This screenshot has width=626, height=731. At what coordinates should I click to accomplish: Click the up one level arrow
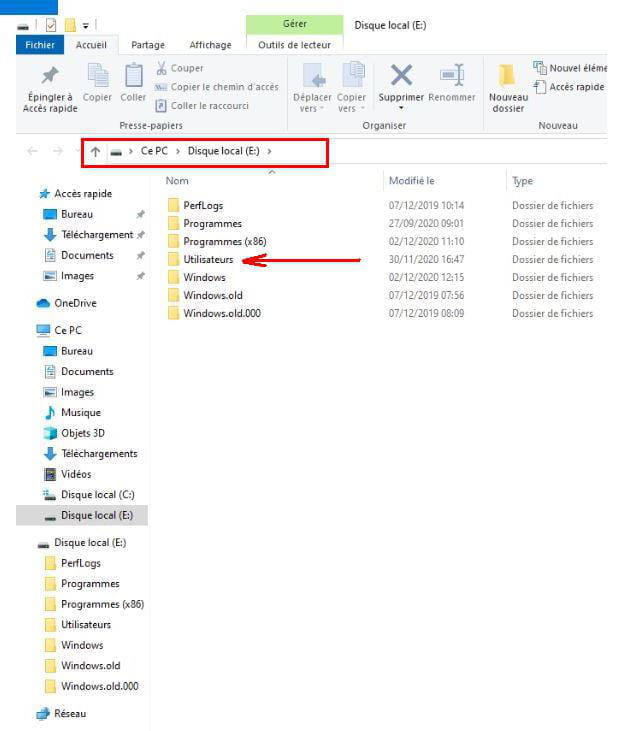click(x=95, y=152)
